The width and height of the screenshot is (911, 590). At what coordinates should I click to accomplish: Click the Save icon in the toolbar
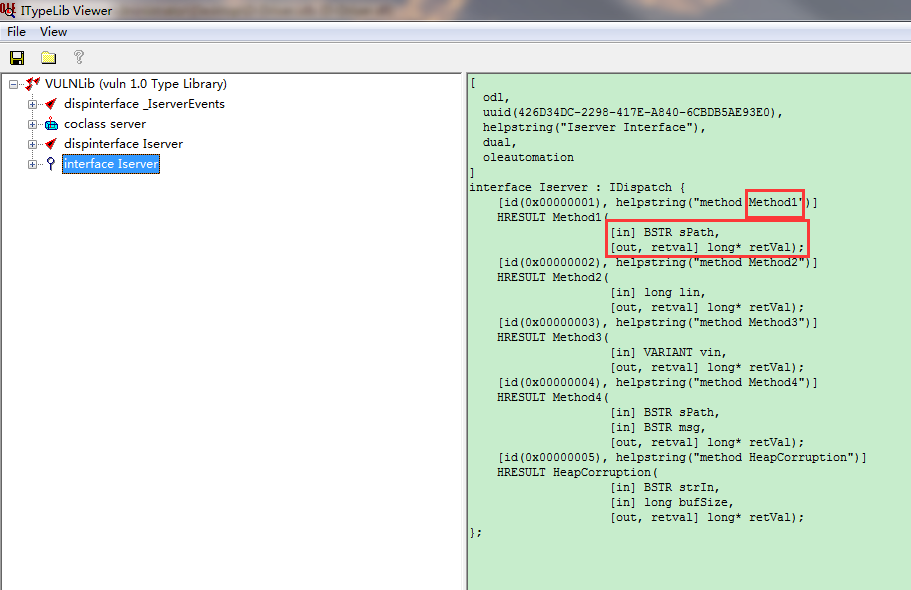tap(16, 57)
